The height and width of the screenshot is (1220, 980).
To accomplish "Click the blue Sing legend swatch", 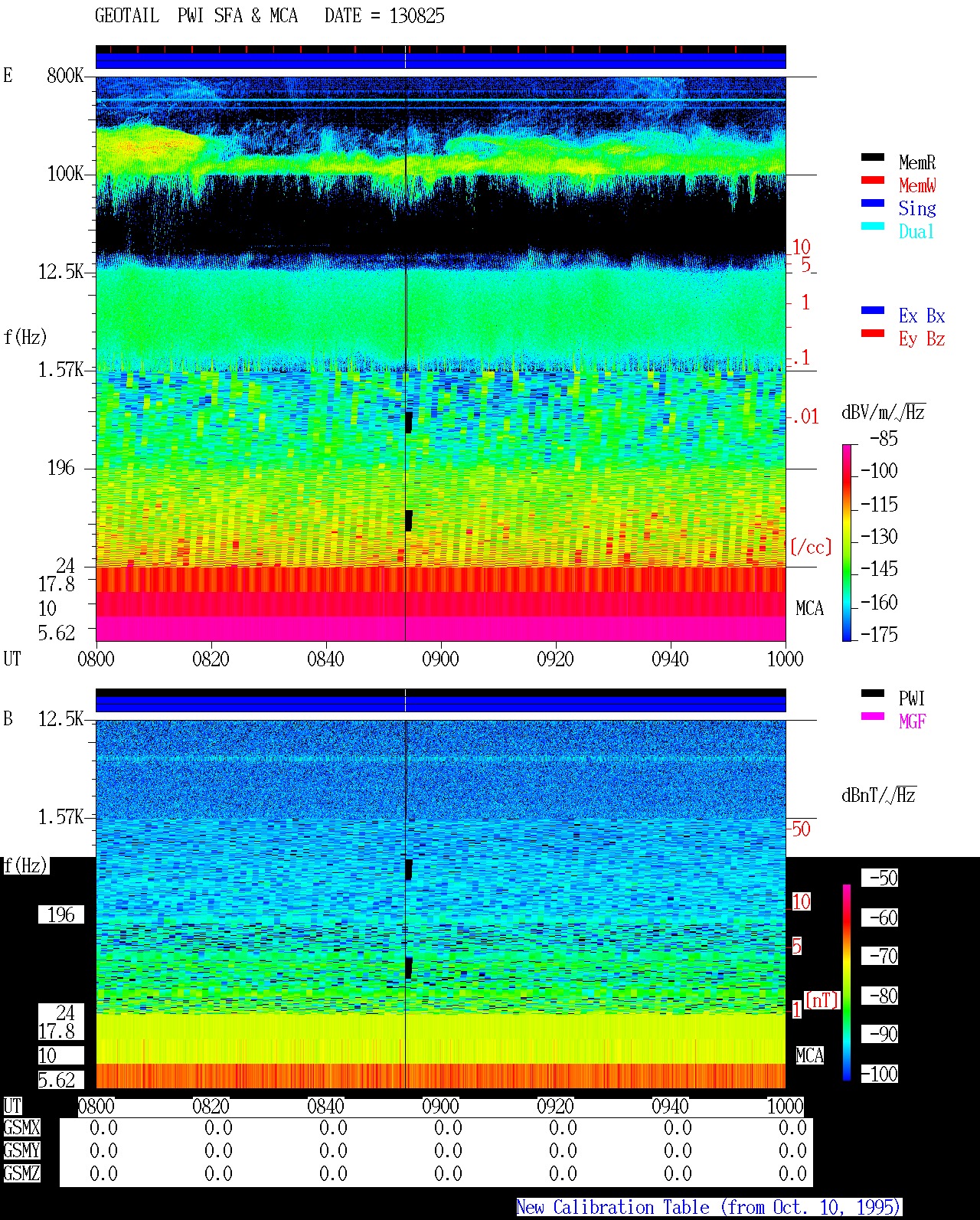I will (872, 203).
